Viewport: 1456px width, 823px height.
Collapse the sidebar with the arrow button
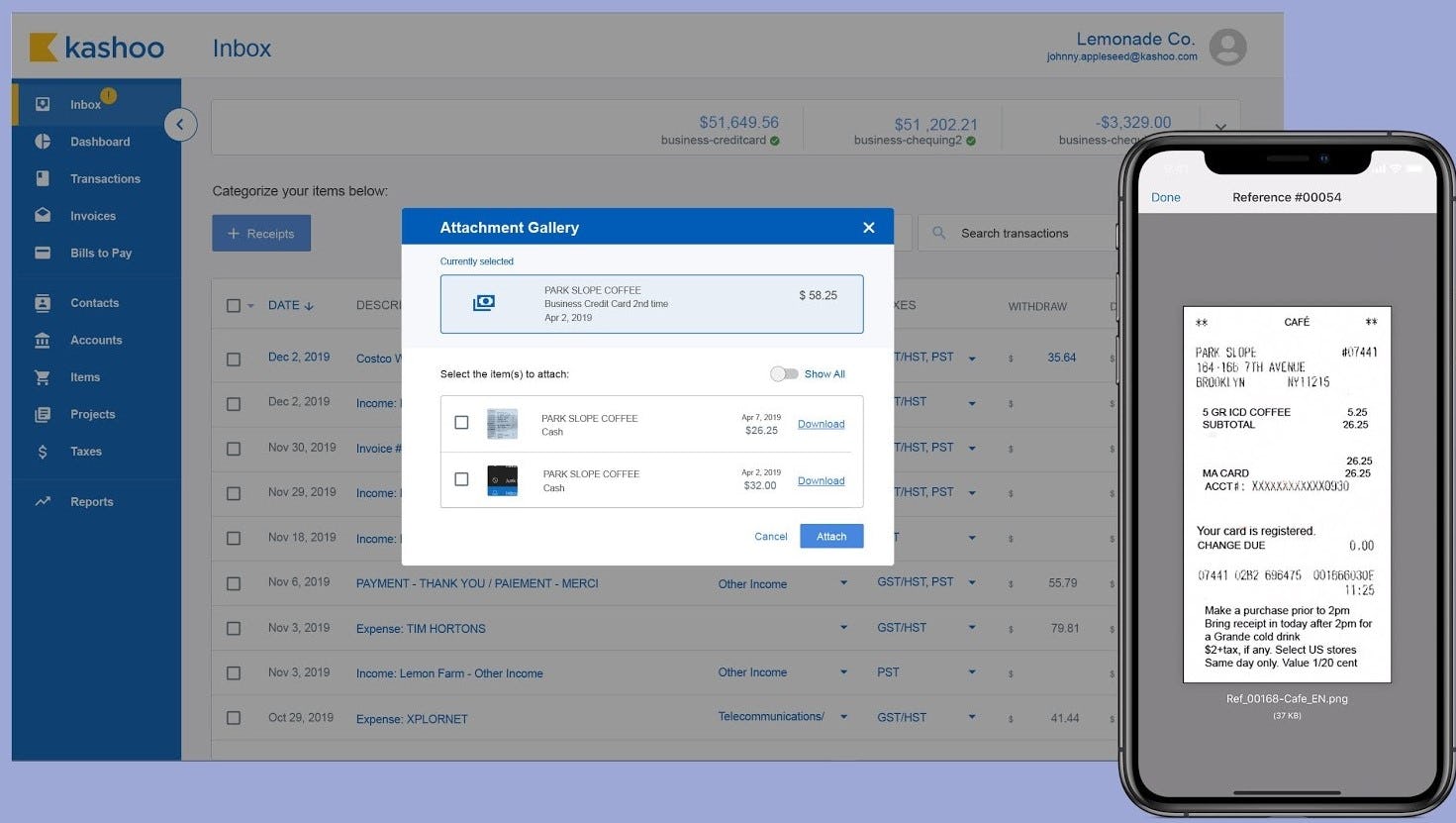[x=180, y=124]
